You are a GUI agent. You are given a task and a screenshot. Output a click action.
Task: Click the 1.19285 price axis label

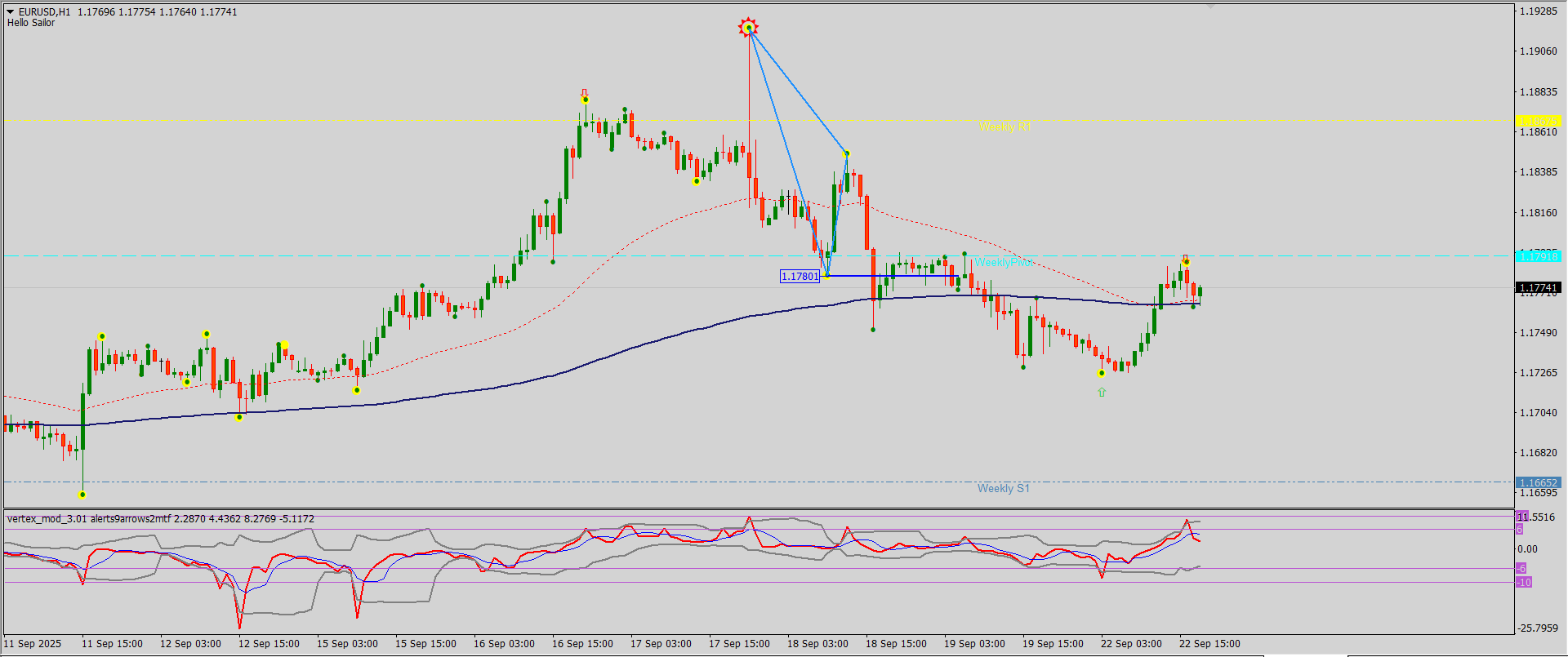(x=1539, y=11)
